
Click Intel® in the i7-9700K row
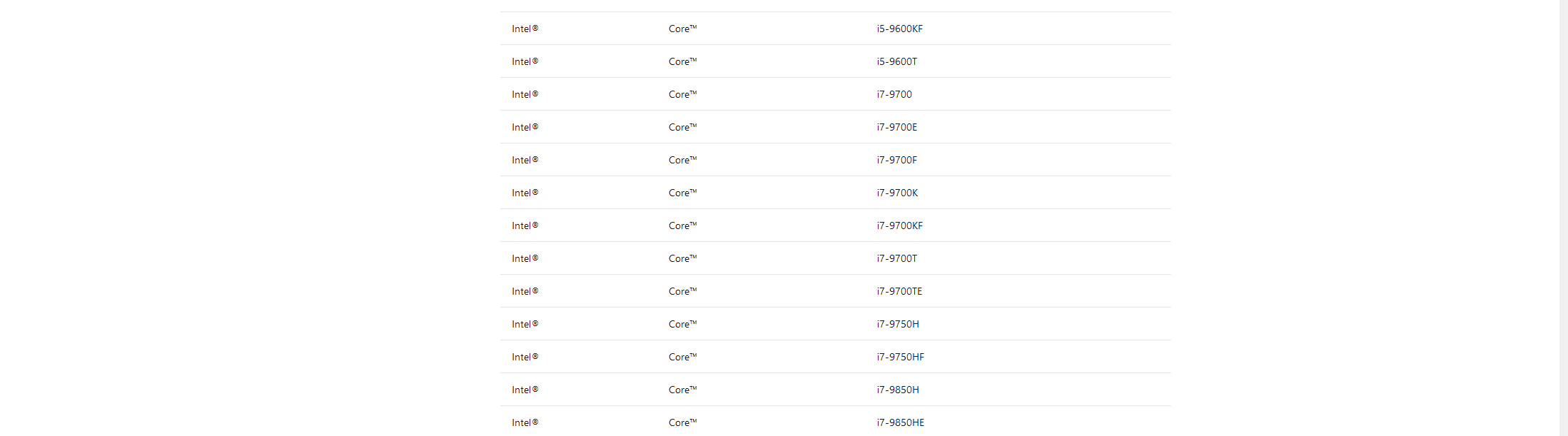[525, 193]
